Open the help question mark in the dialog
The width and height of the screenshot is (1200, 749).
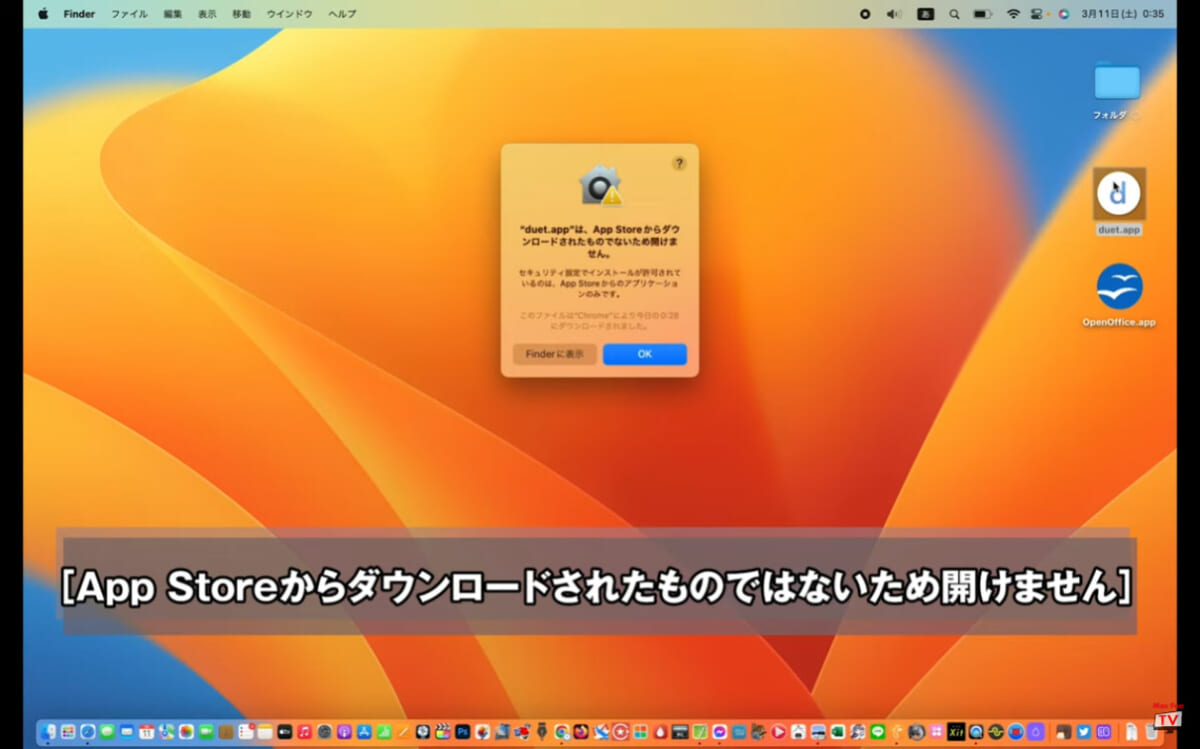679,163
